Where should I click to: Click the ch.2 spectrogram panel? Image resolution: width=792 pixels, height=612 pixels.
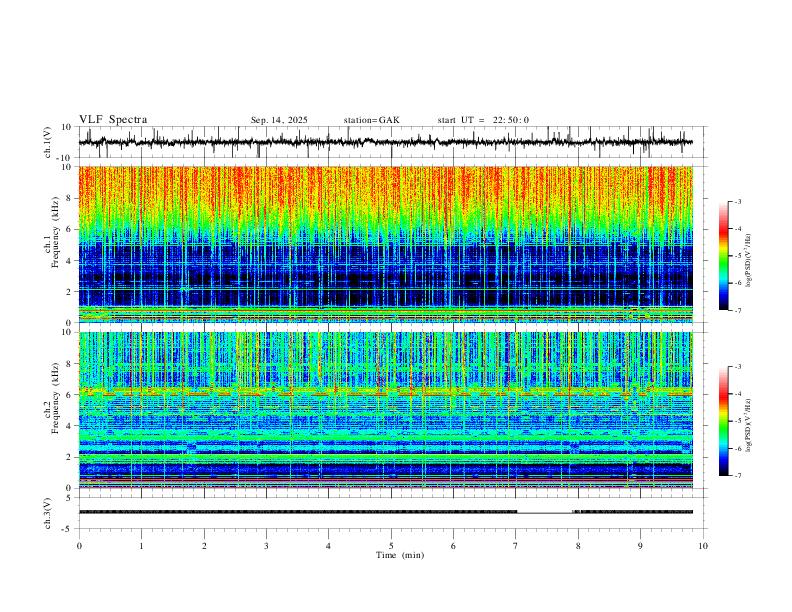pos(386,410)
